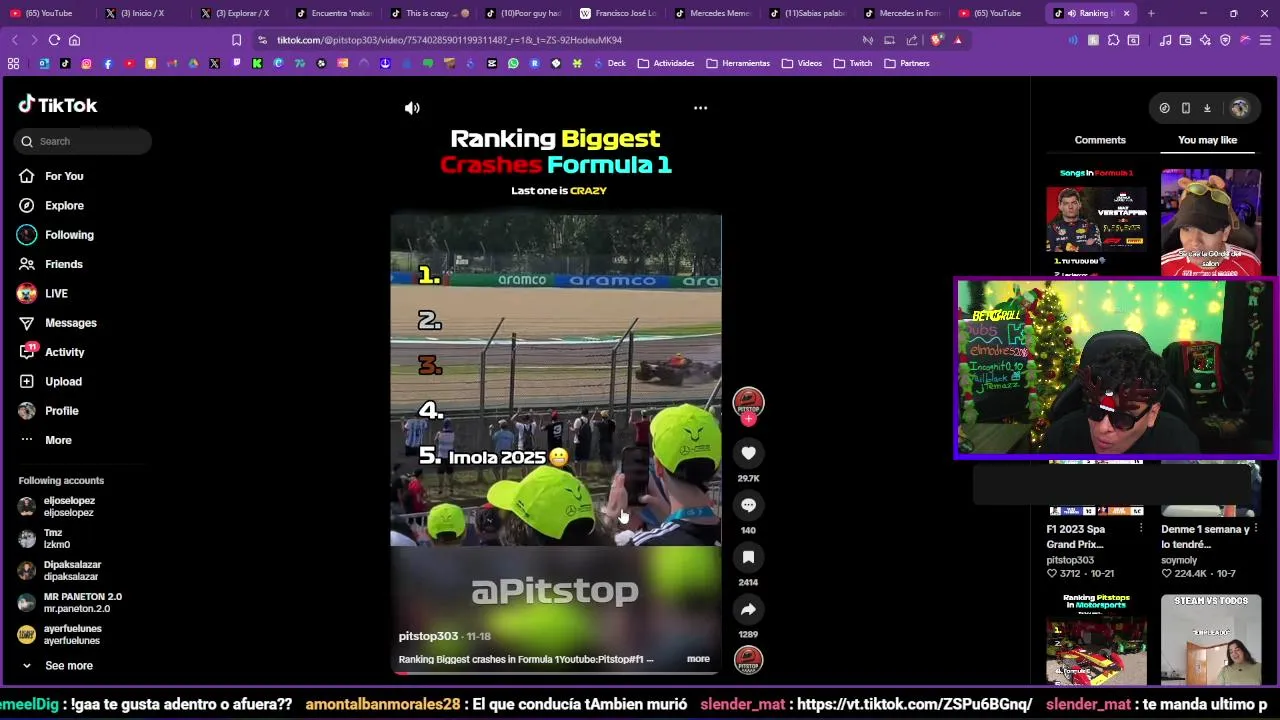Switch to the Comments tab

click(1100, 140)
